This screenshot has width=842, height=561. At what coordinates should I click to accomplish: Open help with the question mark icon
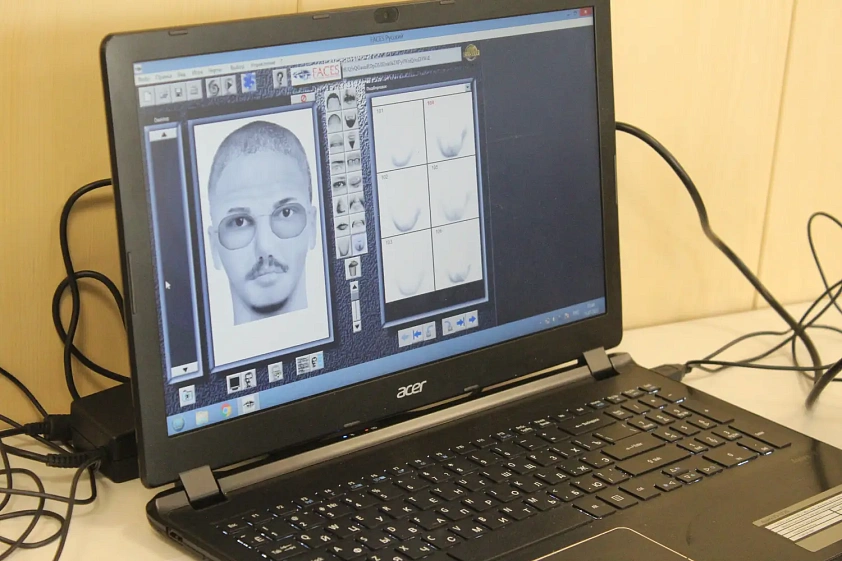279,79
